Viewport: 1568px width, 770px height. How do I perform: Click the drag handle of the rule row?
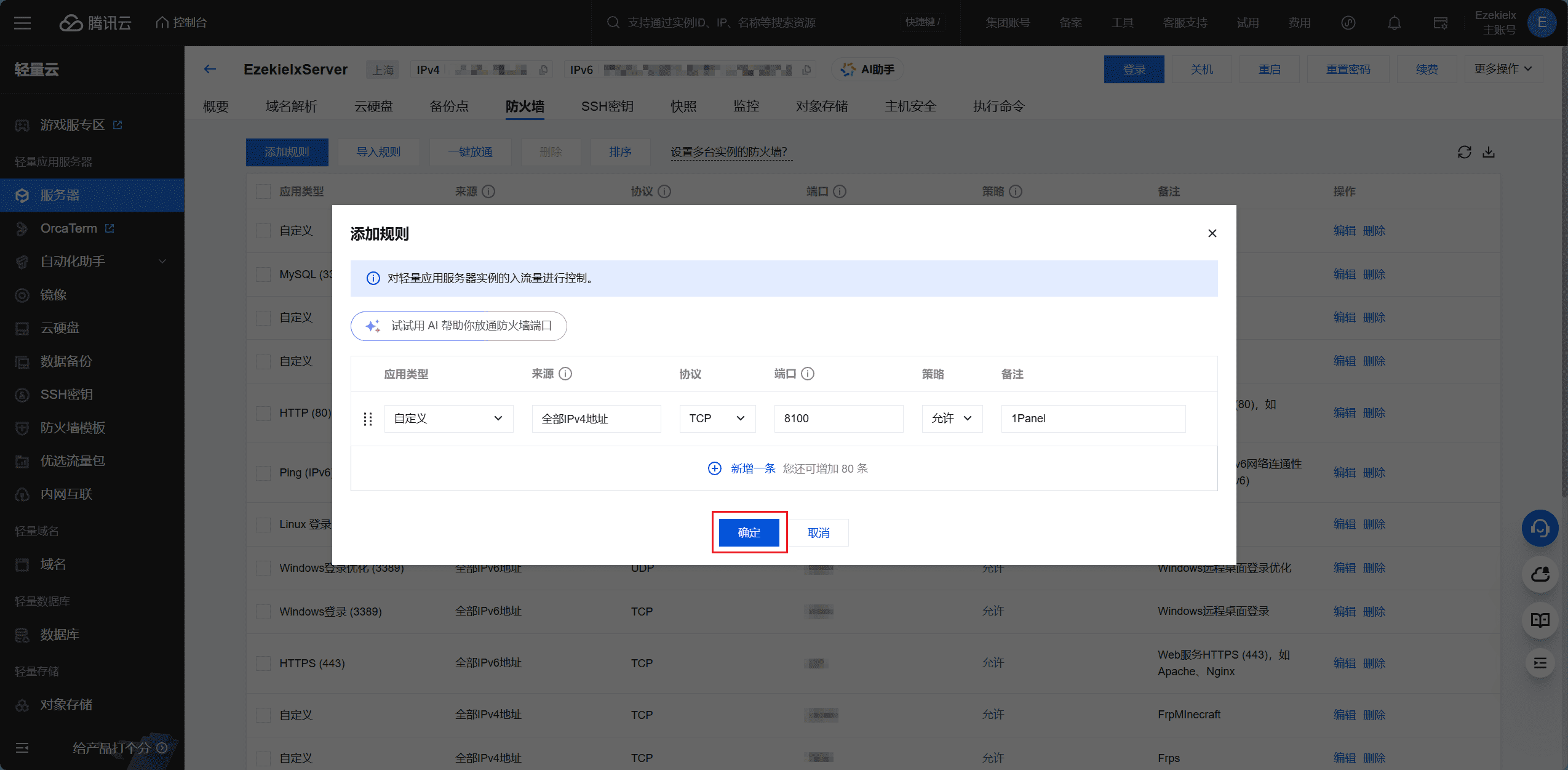368,419
